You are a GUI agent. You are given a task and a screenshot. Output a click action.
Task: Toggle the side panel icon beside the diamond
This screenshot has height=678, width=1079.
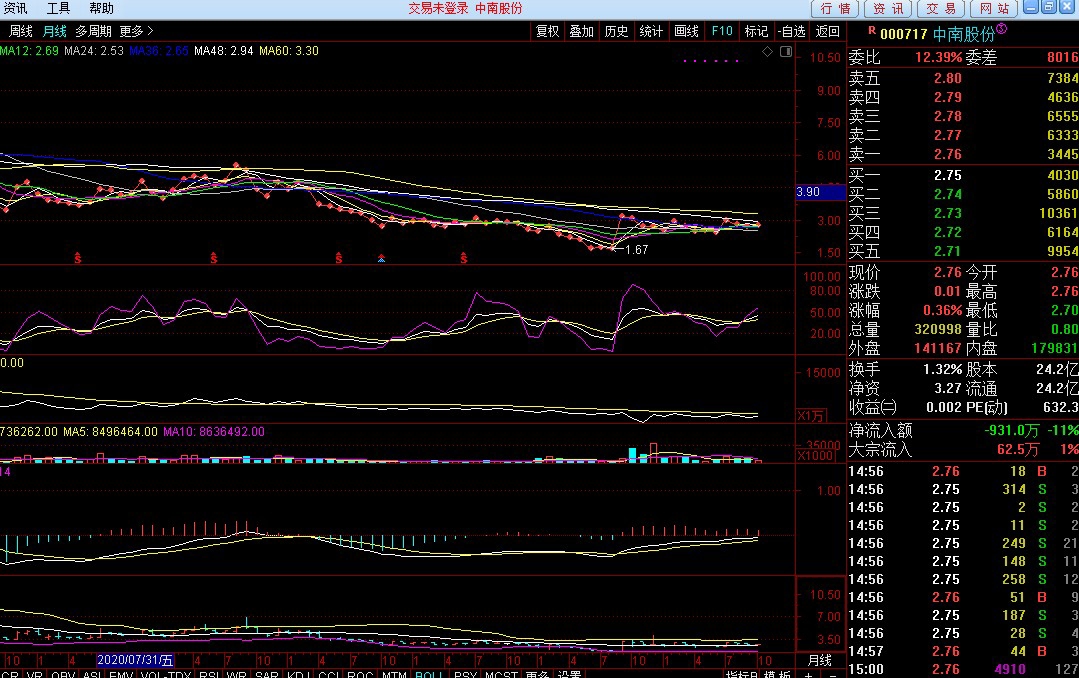786,52
